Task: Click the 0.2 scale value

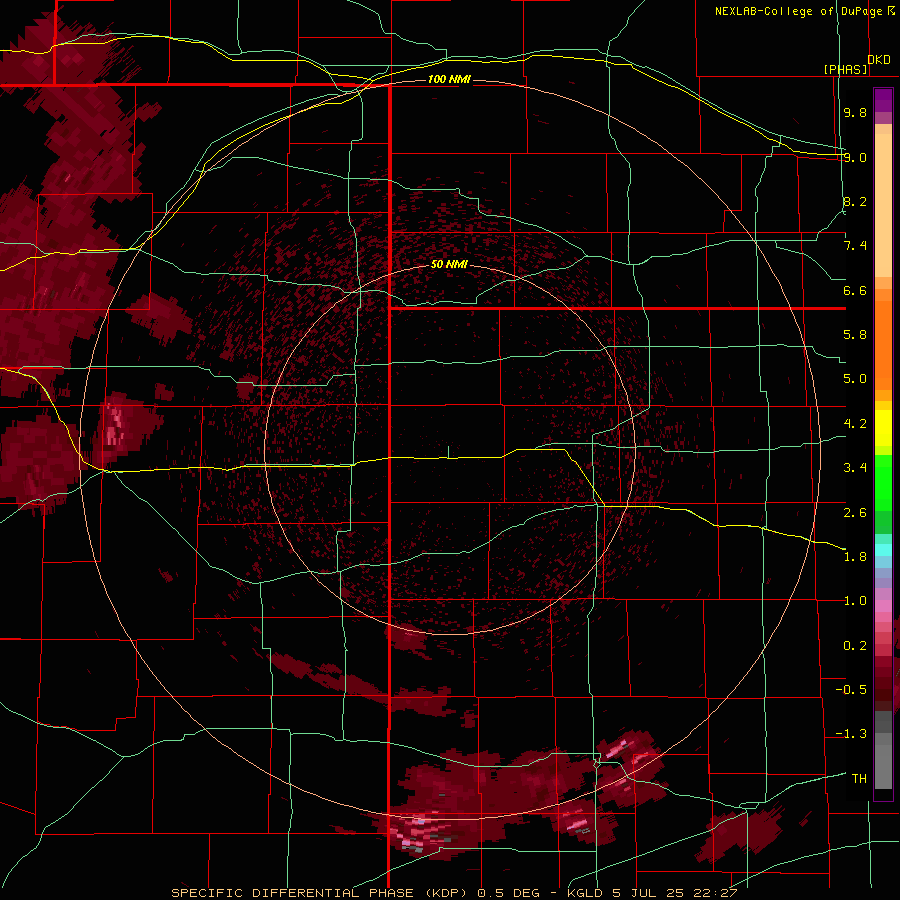Action: tap(855, 646)
